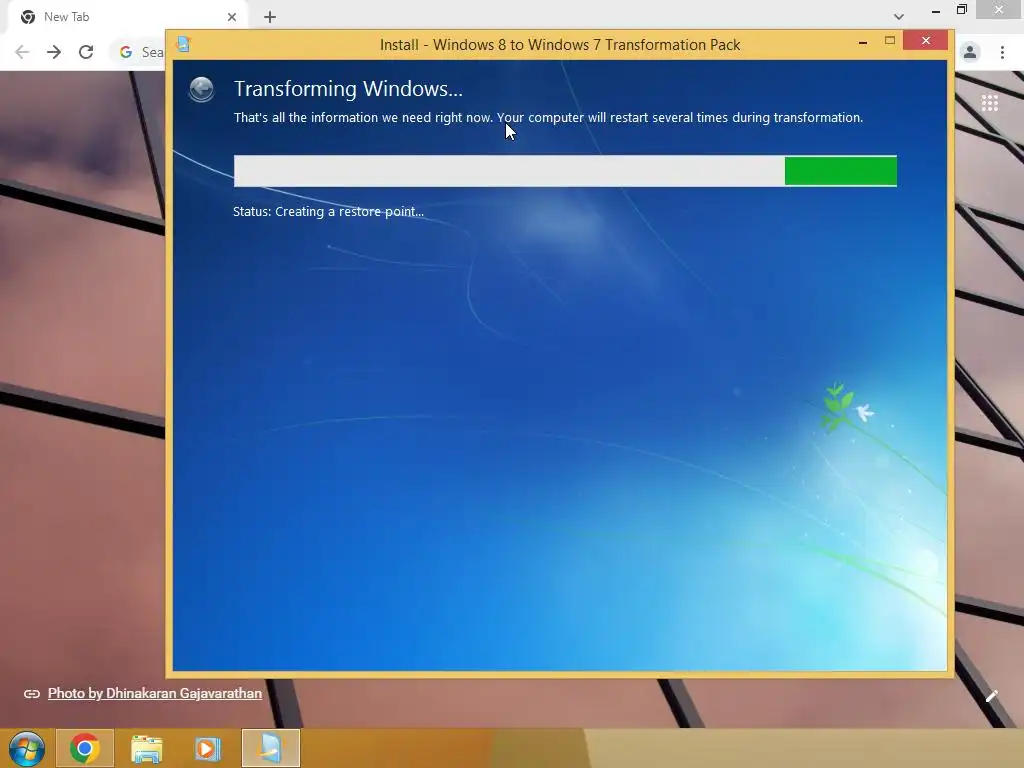Image resolution: width=1024 pixels, height=768 pixels.
Task: Open Google Chrome from the taskbar
Action: tap(85, 748)
